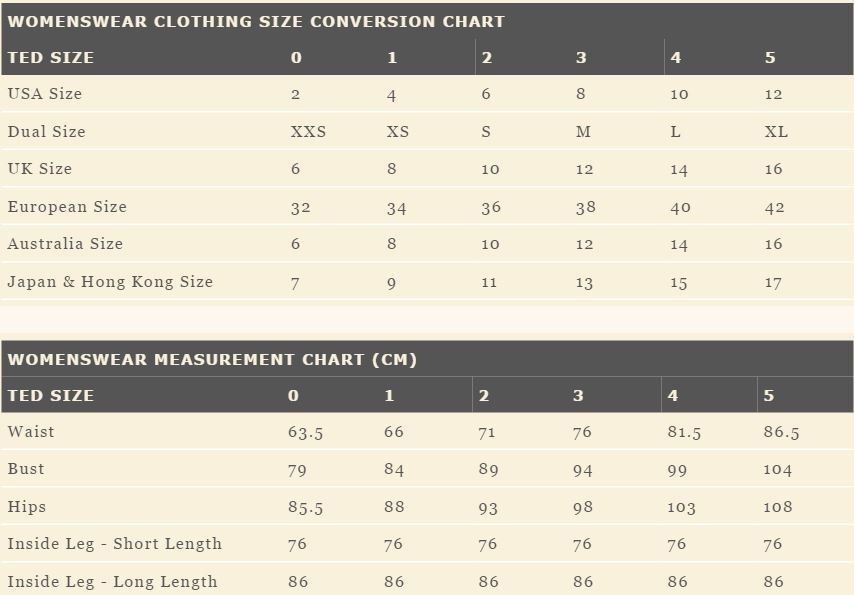Click the Womenswear Clothing Size Conversion Chart heading

[x=256, y=21]
